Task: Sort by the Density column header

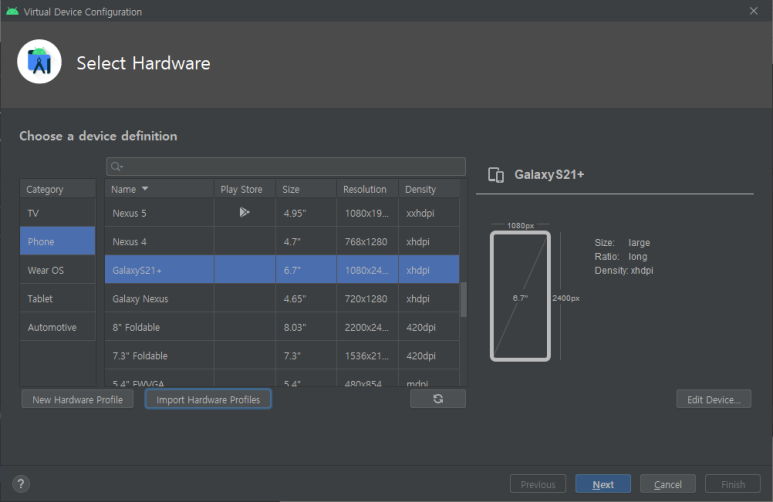Action: [x=429, y=189]
